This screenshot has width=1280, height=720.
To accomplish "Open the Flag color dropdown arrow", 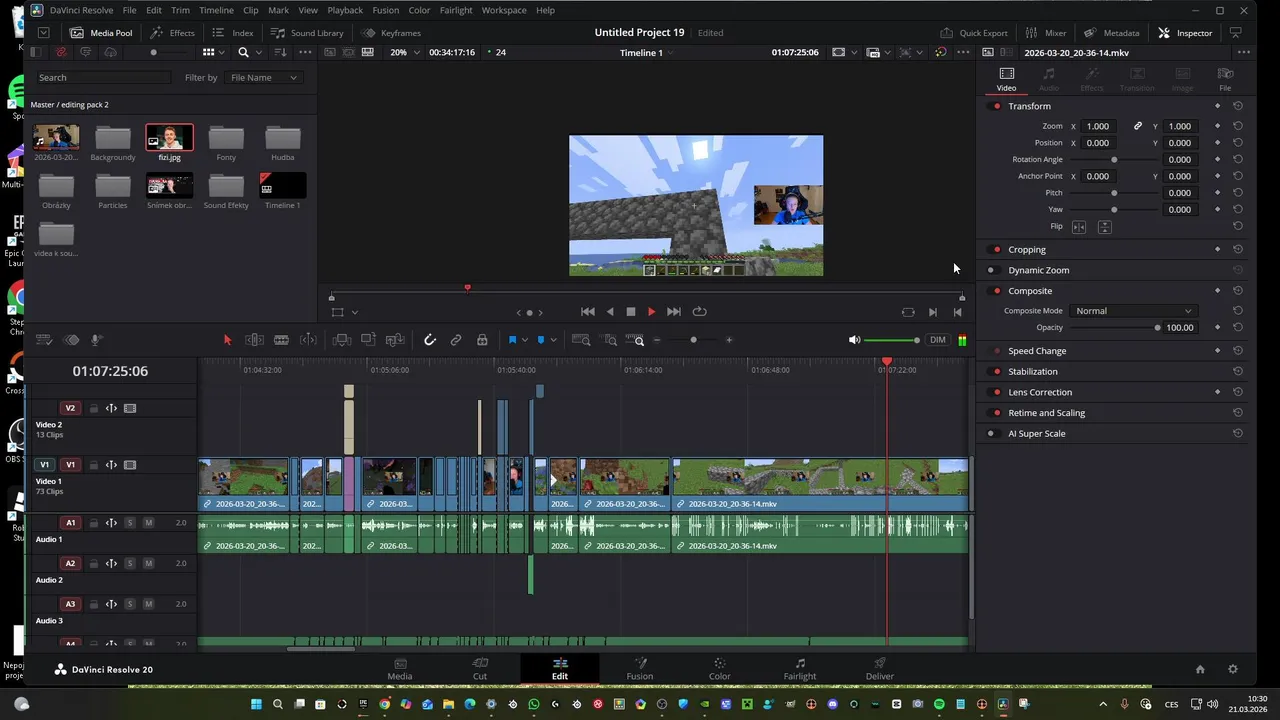I will click(x=525, y=341).
